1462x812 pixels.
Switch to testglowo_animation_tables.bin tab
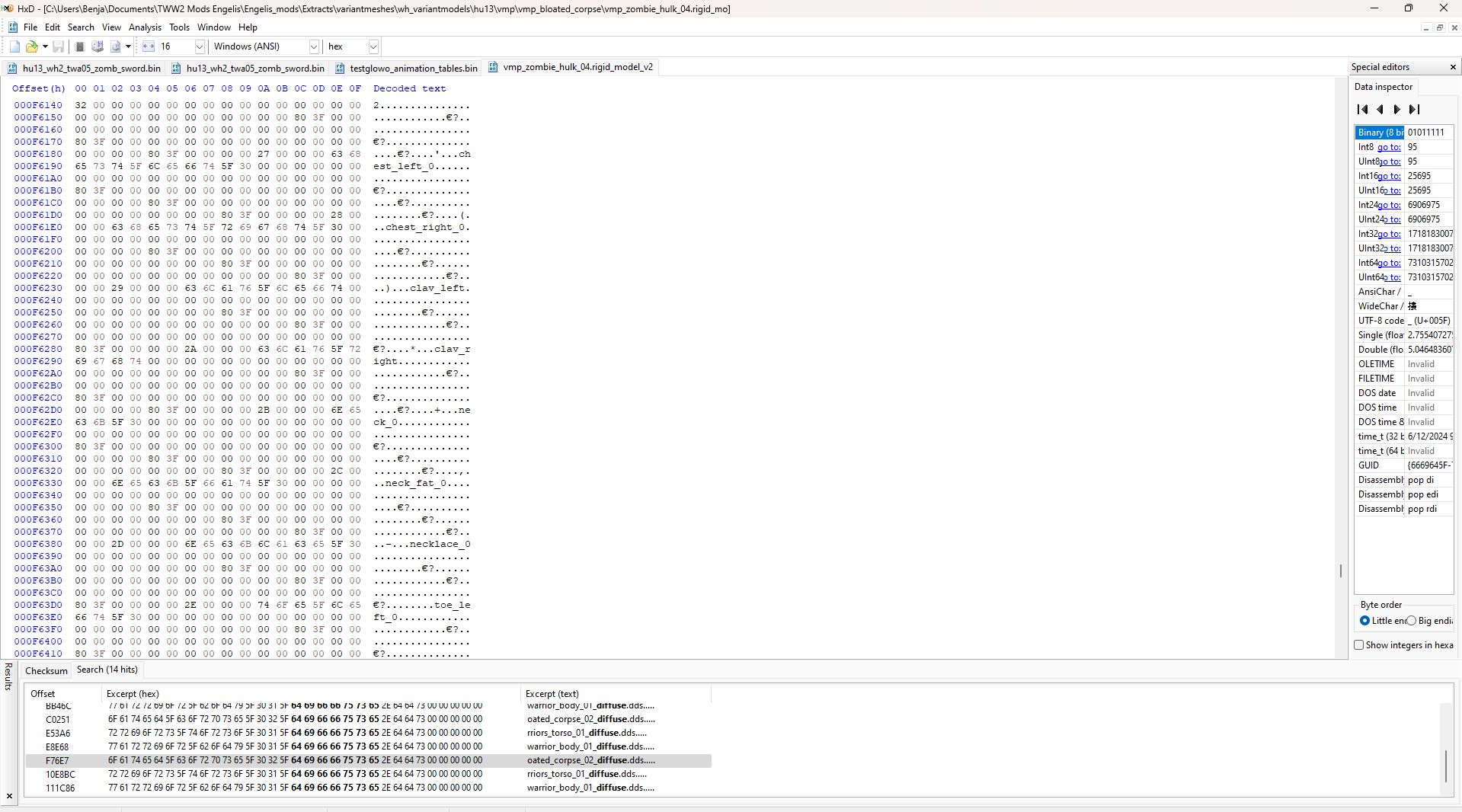coord(406,68)
